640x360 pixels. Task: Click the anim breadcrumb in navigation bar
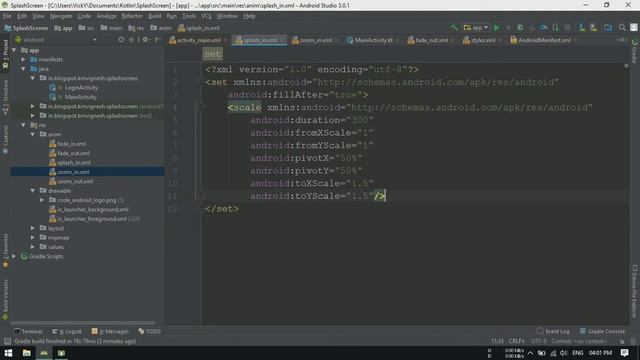pos(161,28)
